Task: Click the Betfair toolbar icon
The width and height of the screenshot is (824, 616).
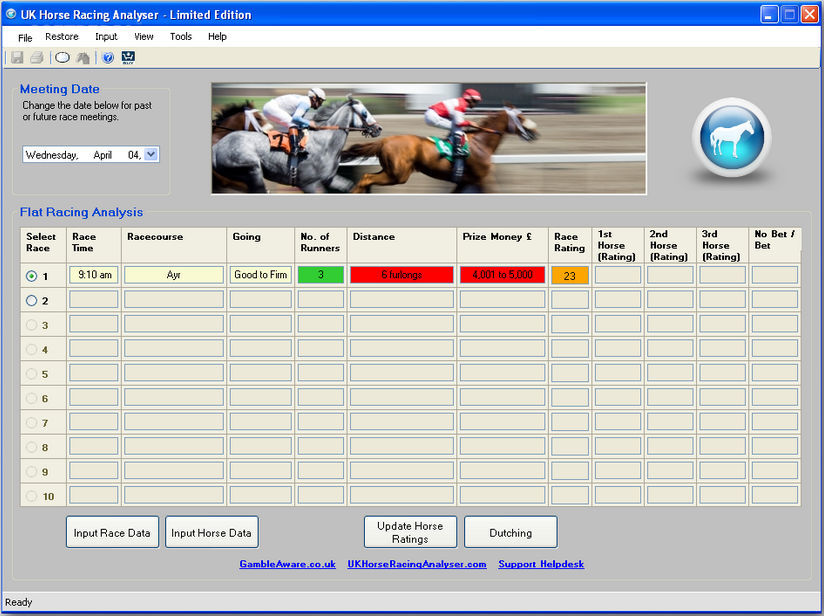Action: coord(128,57)
